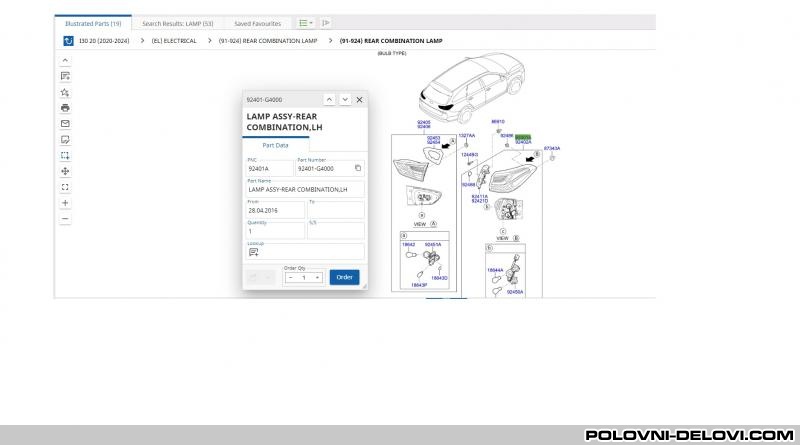Zoom in with the plus icon

[x=65, y=203]
